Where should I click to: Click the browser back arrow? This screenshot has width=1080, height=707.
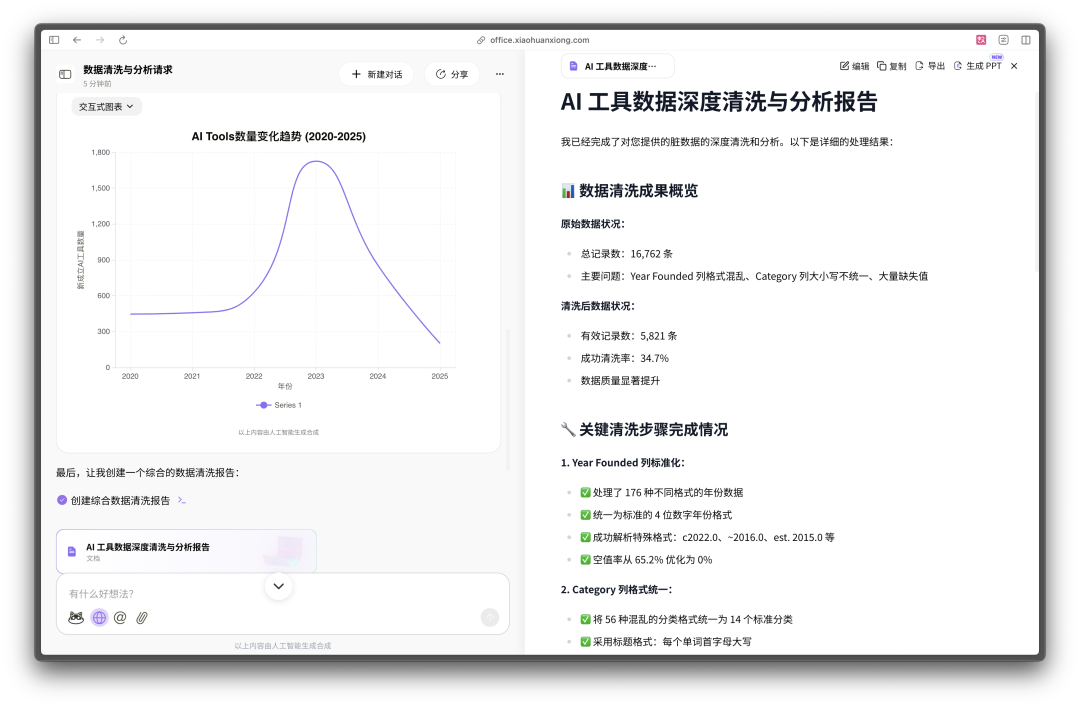point(77,40)
